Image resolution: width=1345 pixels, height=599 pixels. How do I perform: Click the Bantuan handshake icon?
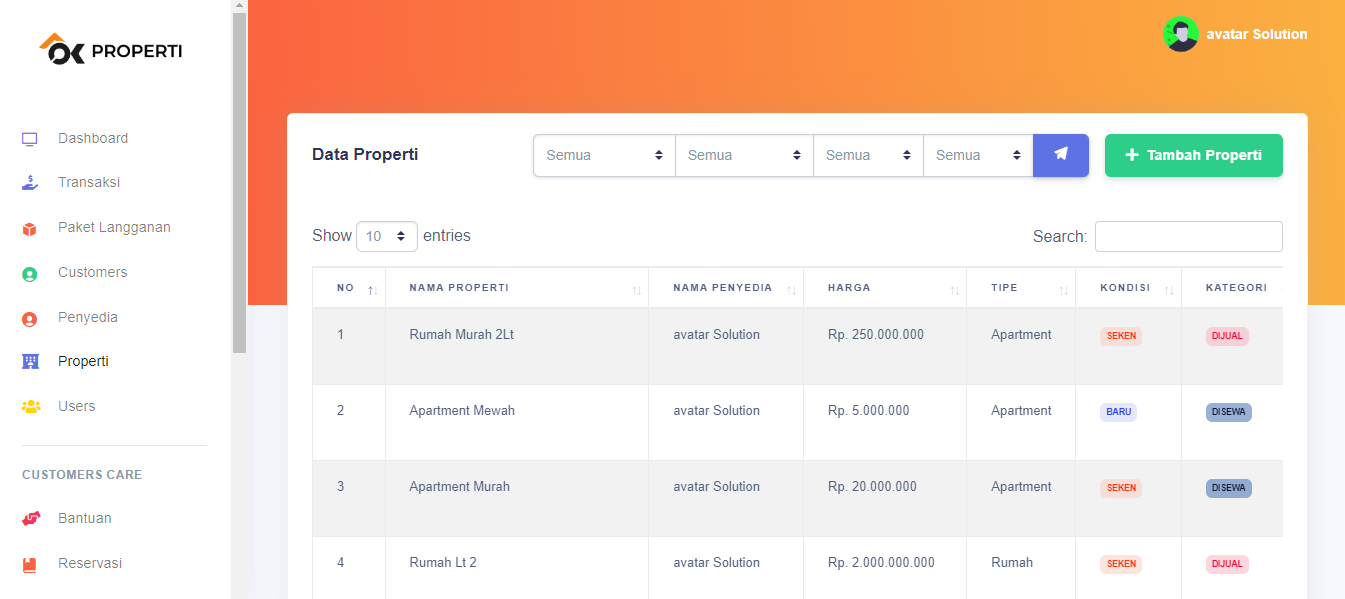coord(30,519)
